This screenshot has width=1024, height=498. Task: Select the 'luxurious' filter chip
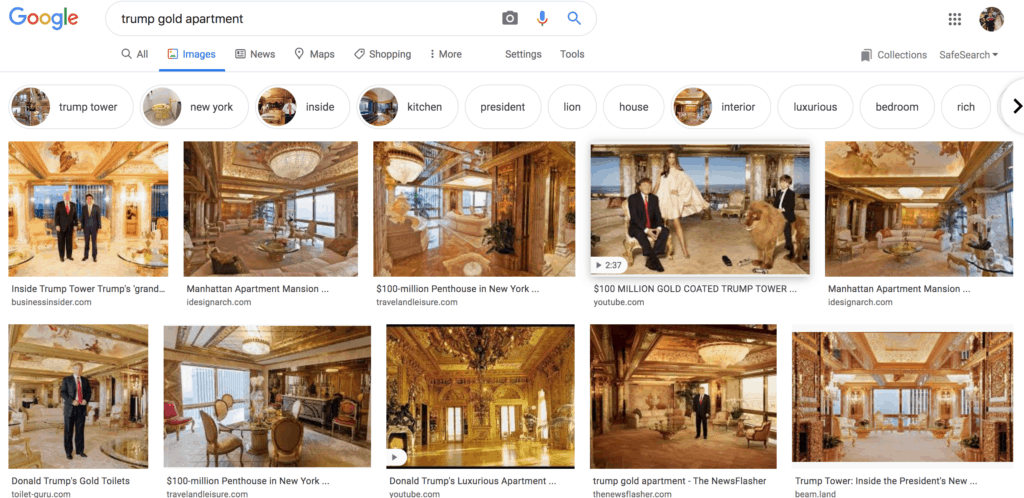point(815,107)
